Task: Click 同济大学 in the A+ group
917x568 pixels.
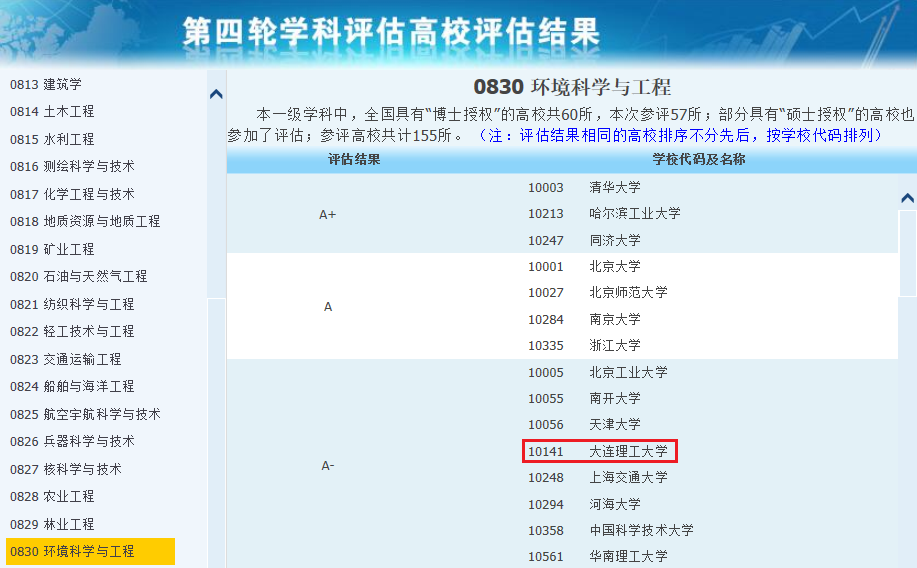Action: (615, 240)
